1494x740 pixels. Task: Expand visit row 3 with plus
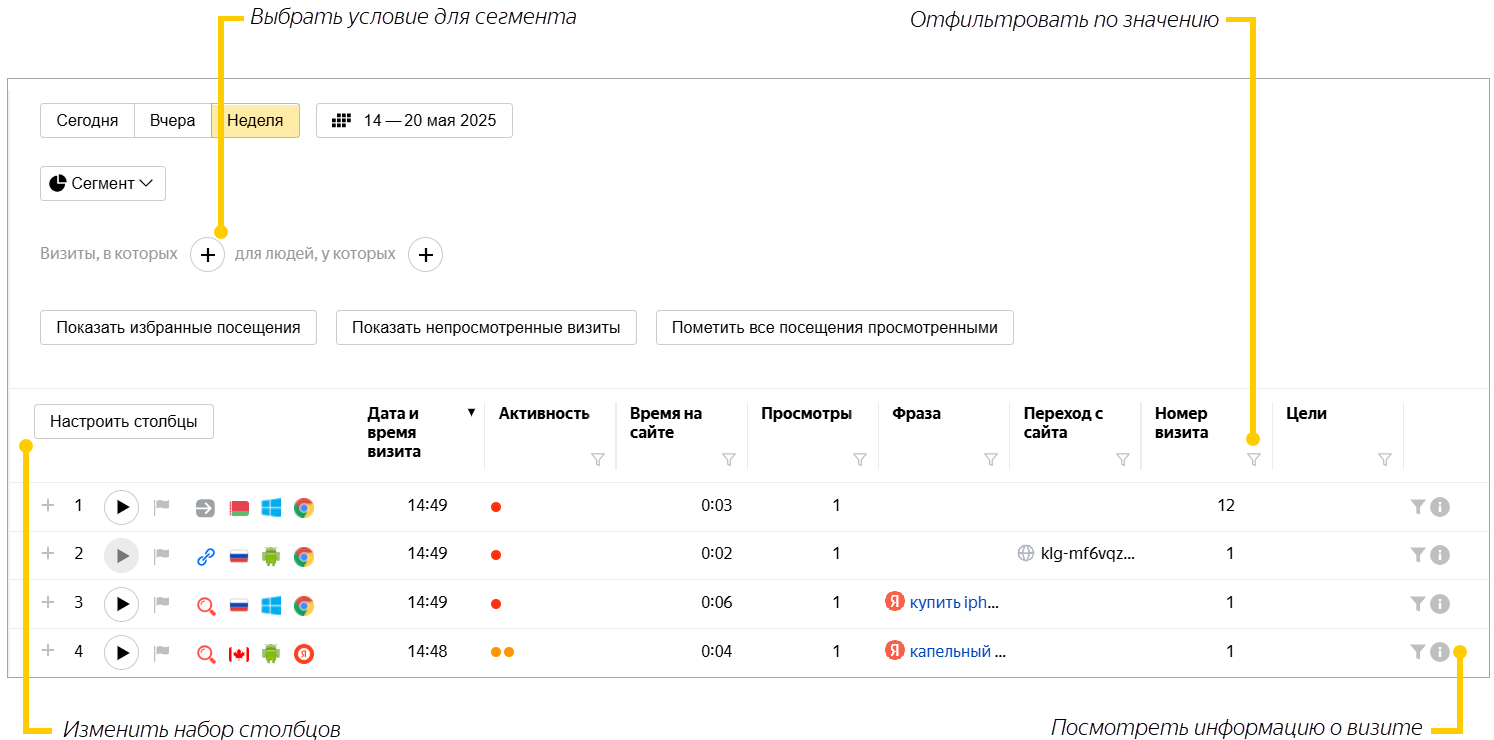coord(47,602)
